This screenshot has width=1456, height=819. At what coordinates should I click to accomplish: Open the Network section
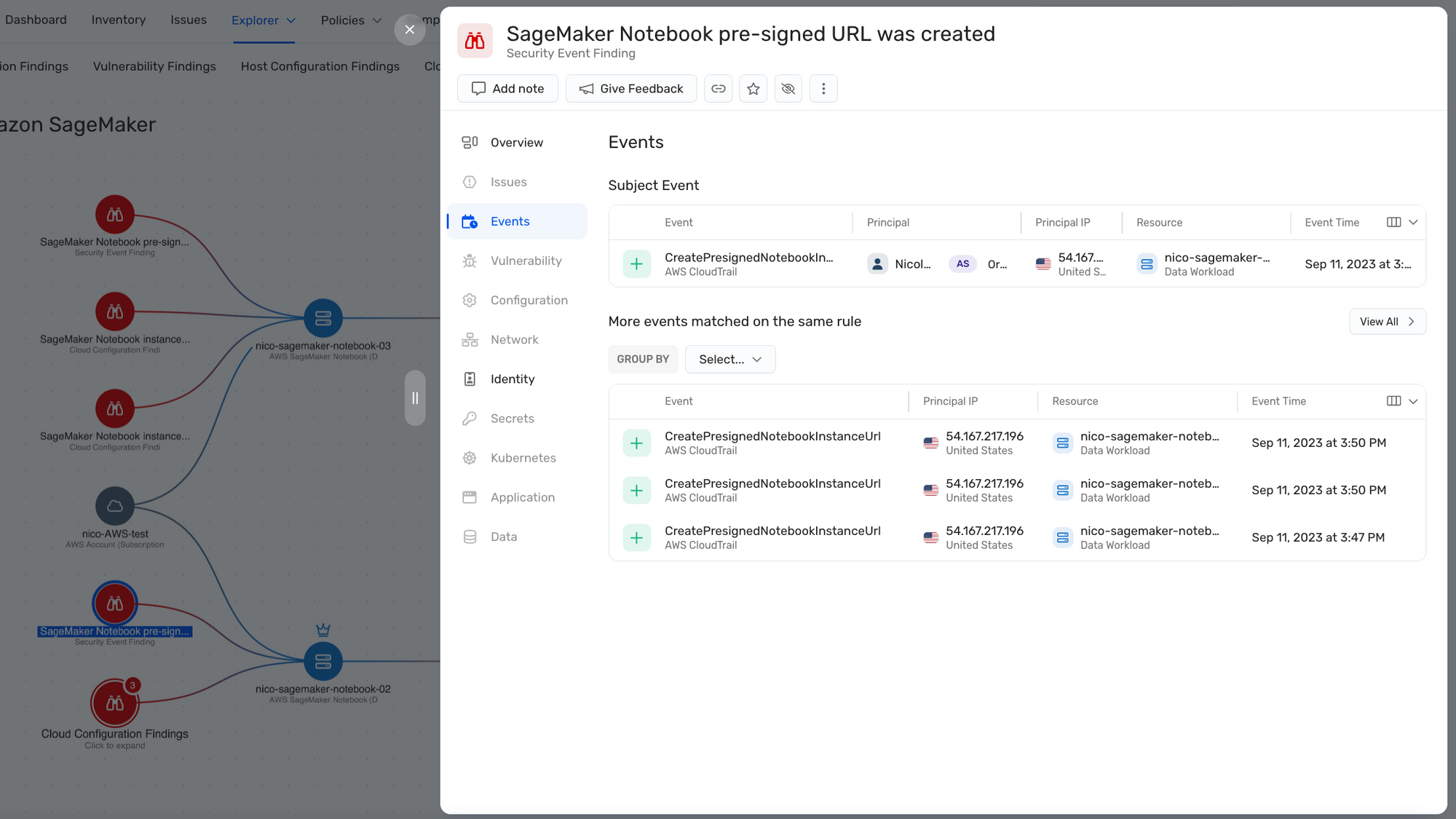pyautogui.click(x=517, y=339)
